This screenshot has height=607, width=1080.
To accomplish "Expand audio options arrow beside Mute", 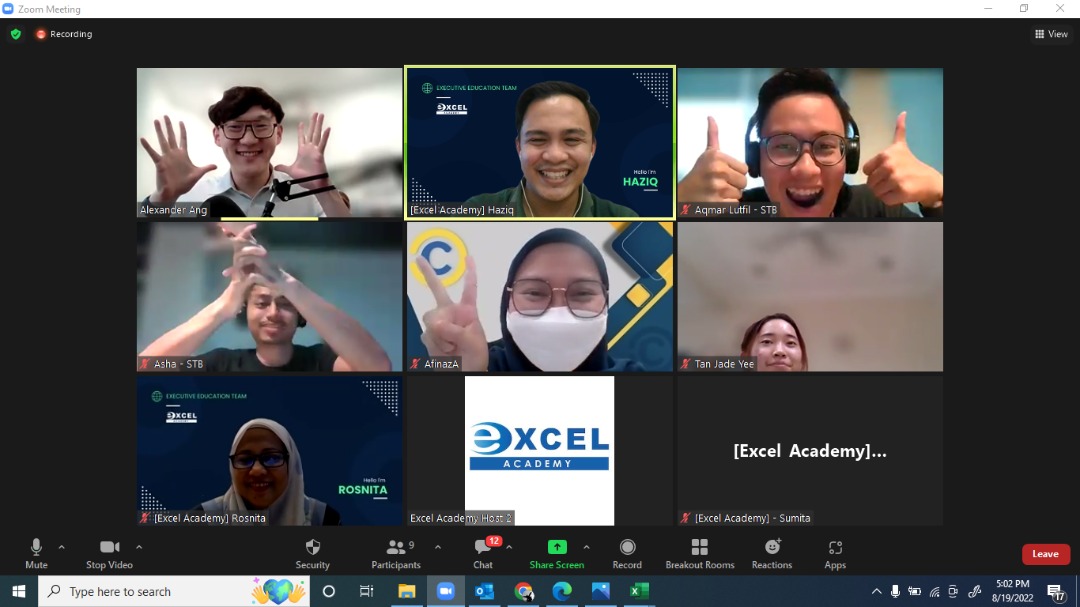I will coord(62,547).
